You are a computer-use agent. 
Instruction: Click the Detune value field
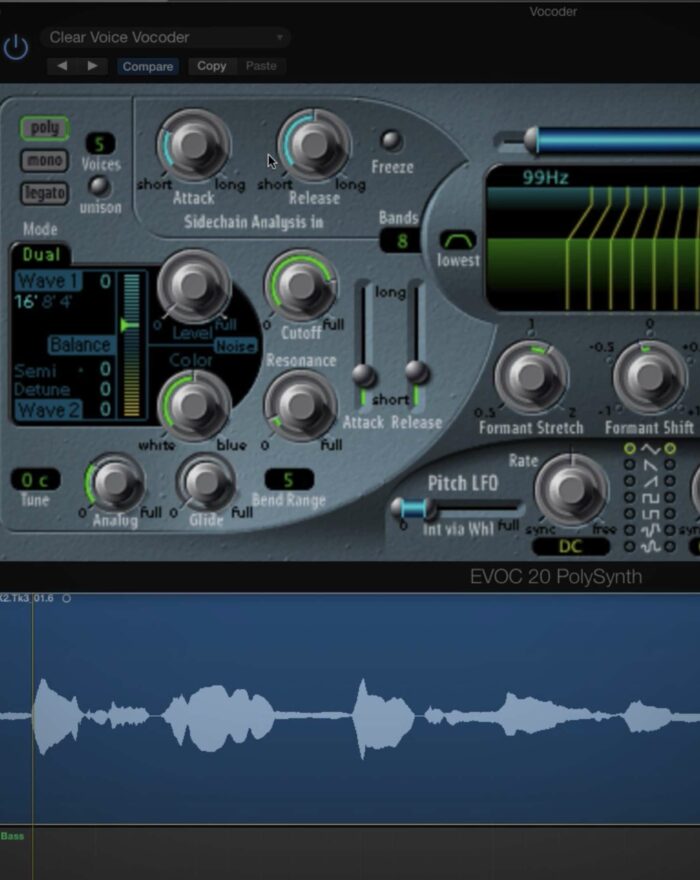[x=105, y=389]
